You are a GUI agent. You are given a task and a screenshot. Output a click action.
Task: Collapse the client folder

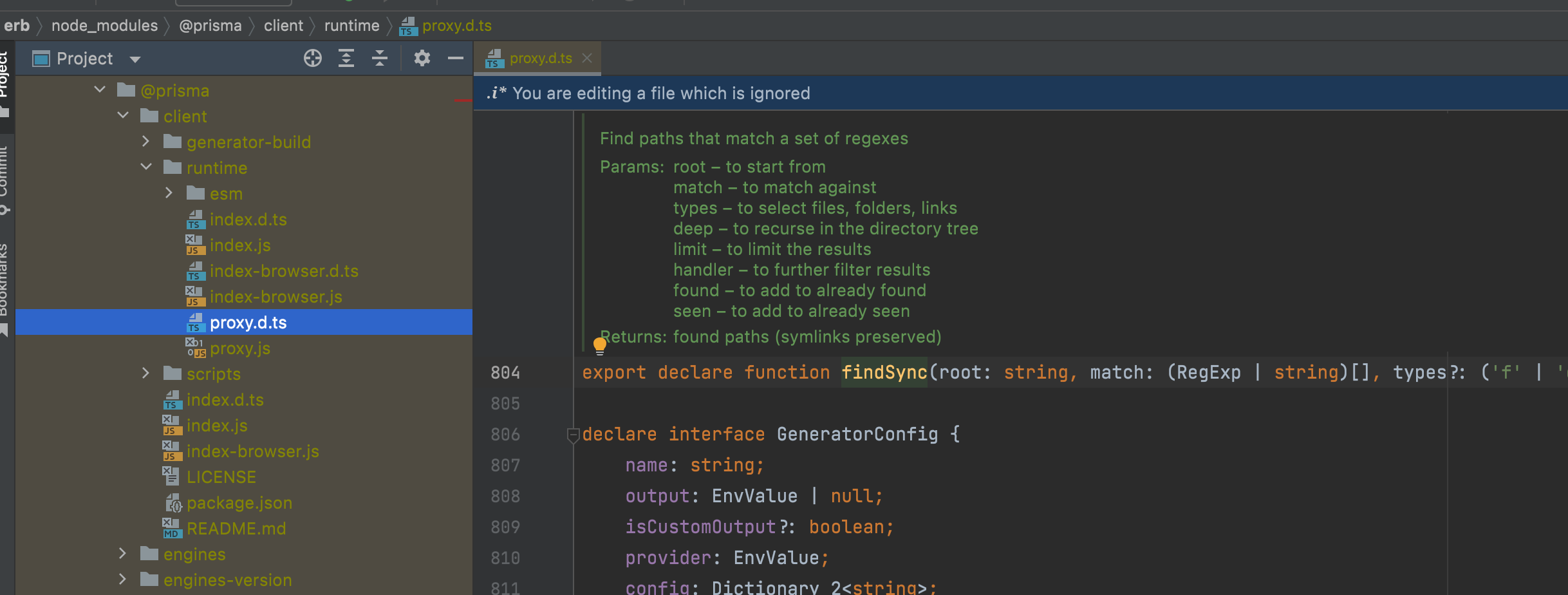tap(123, 116)
